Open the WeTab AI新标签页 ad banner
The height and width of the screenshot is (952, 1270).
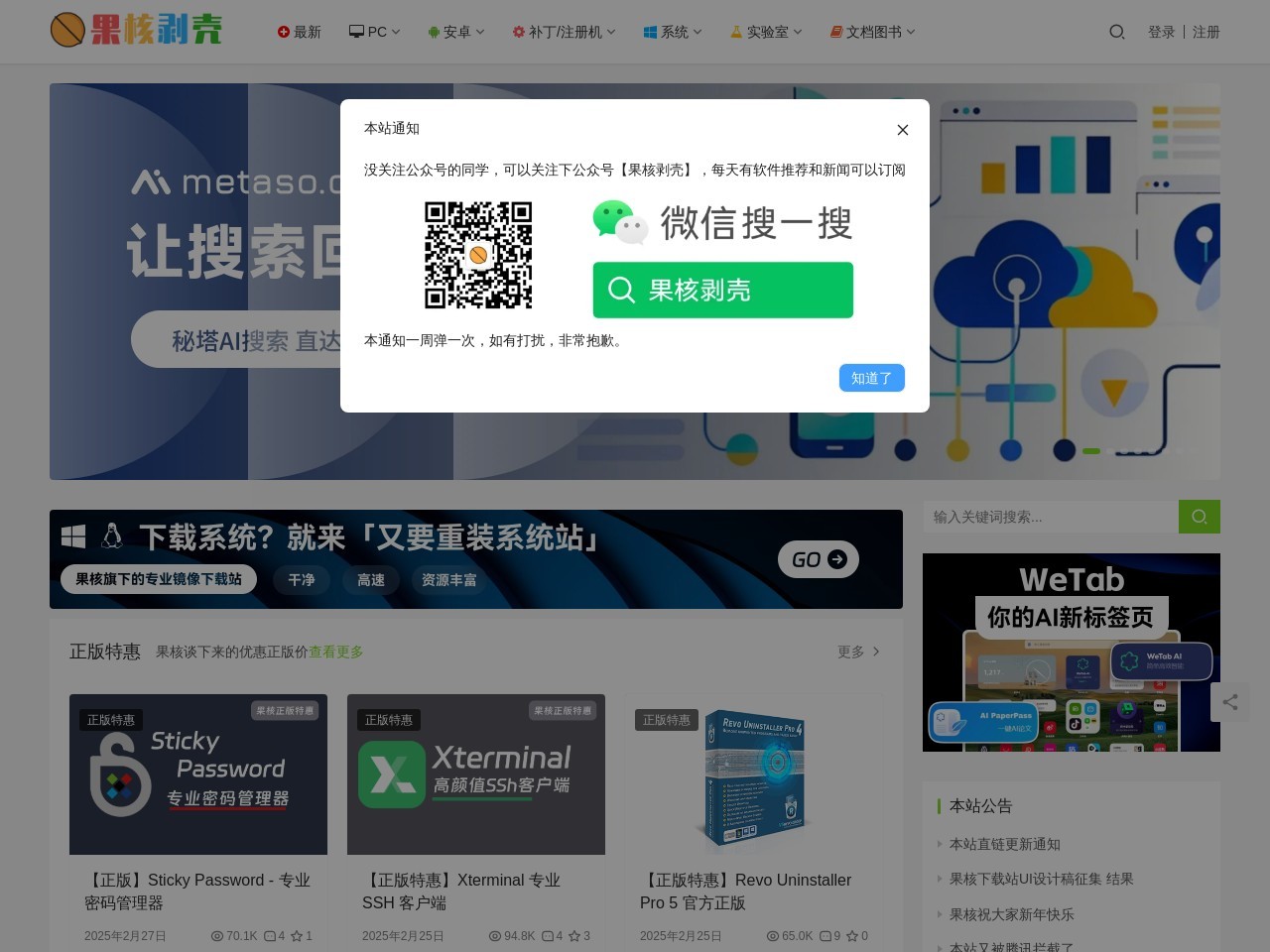pyautogui.click(x=1072, y=653)
